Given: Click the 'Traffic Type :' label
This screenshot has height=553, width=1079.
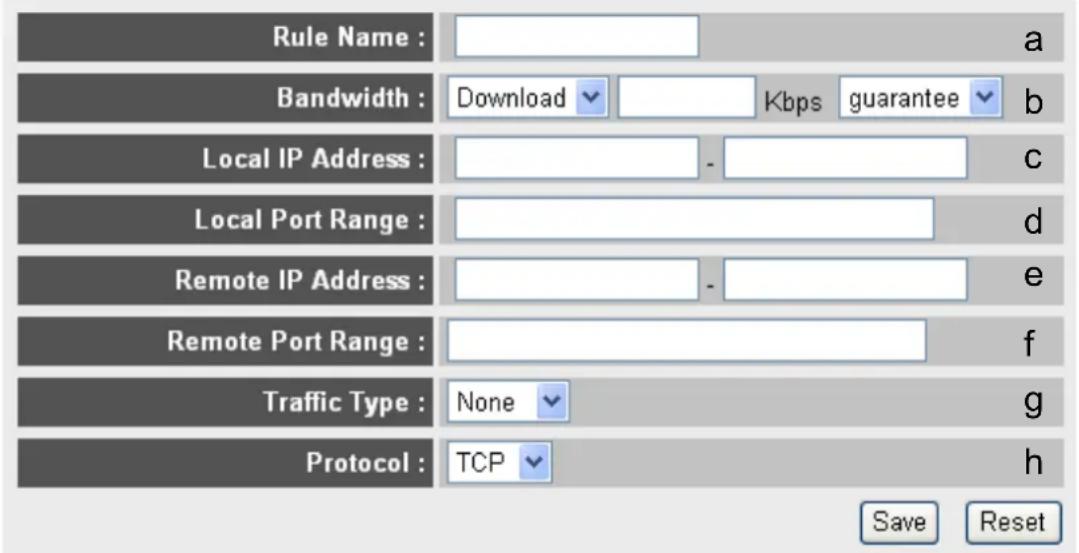Looking at the screenshot, I should pyautogui.click(x=345, y=402).
